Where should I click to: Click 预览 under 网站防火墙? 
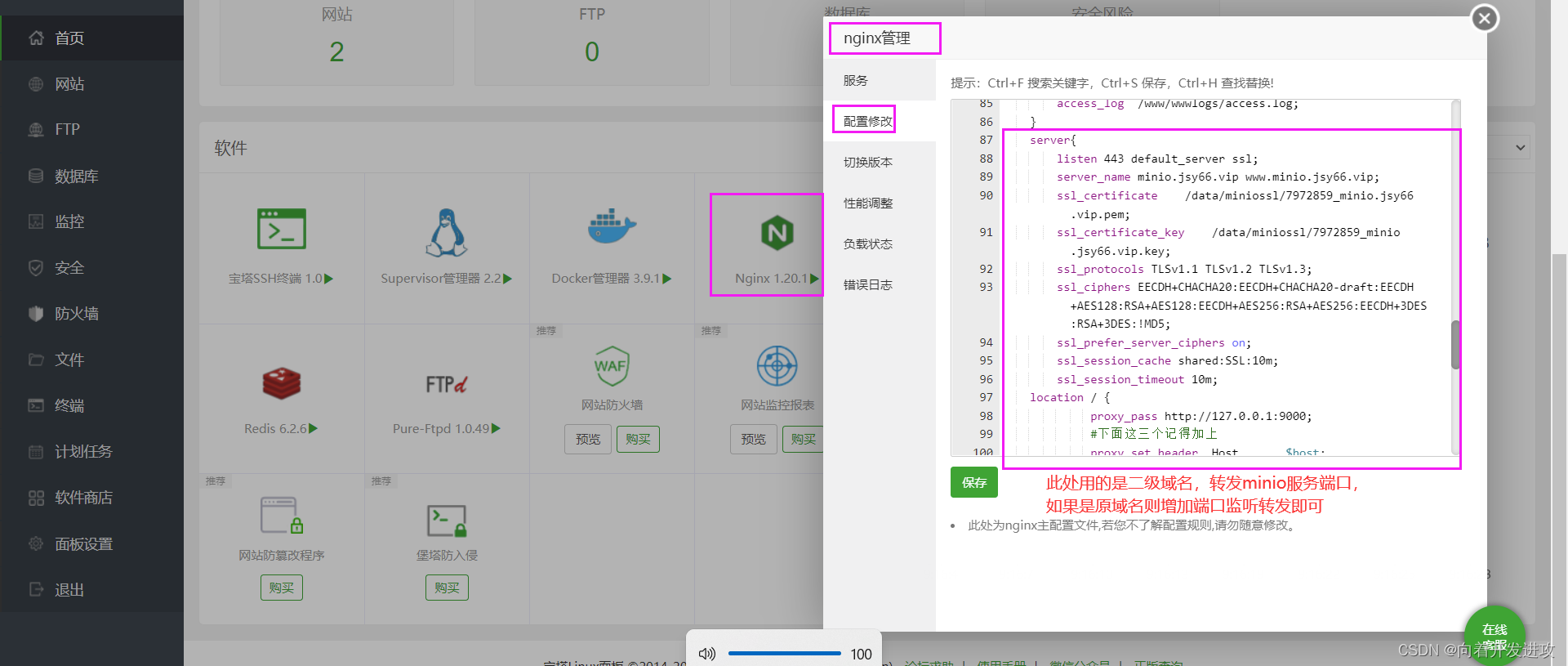588,439
